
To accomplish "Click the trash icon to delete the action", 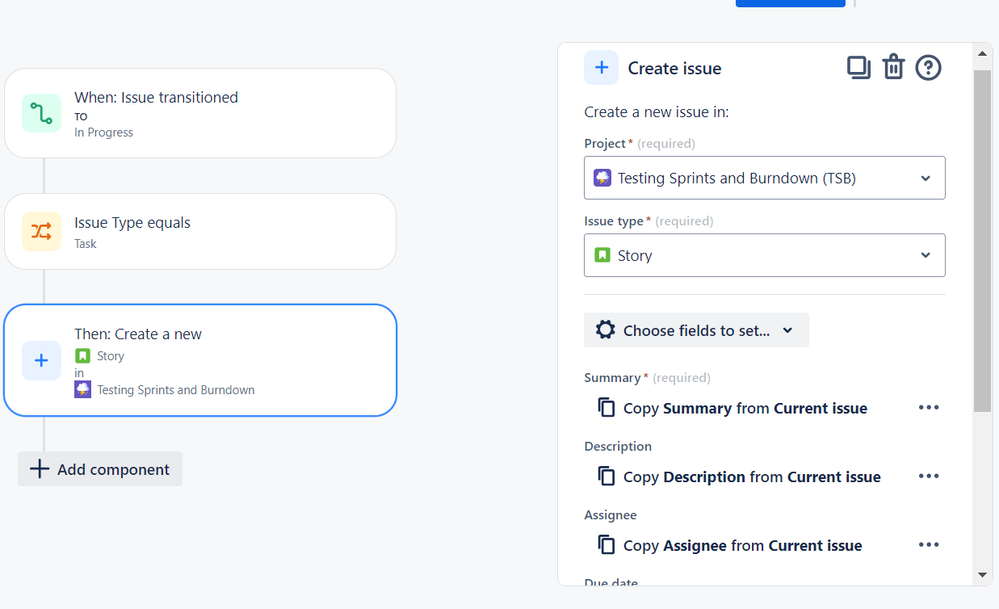I will (893, 67).
